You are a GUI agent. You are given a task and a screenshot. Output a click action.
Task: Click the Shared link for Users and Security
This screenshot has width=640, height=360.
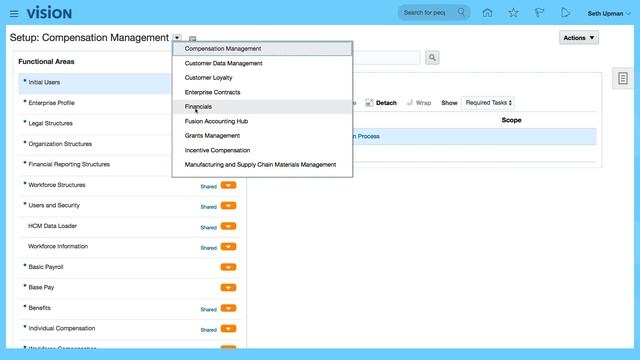coord(209,207)
